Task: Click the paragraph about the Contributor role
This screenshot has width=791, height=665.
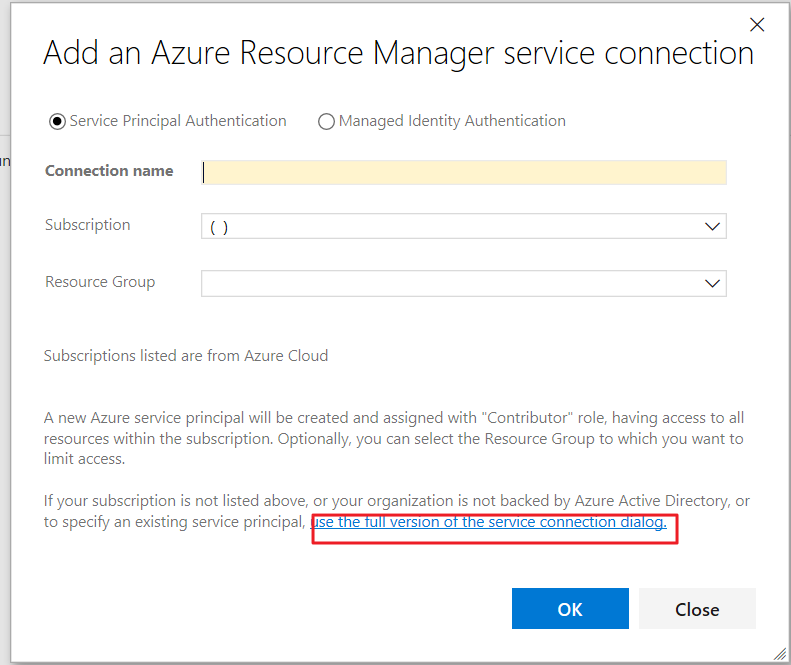Action: (394, 438)
